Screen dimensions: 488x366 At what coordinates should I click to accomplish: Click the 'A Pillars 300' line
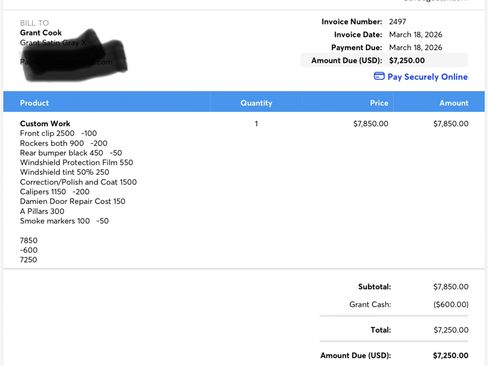click(42, 211)
